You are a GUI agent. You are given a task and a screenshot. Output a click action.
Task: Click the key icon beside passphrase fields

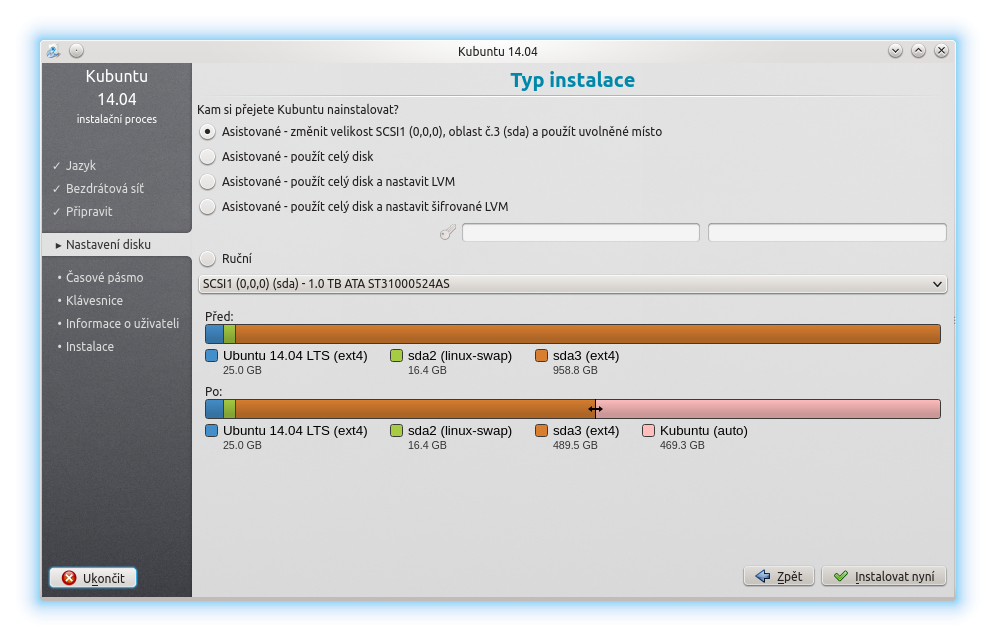(448, 233)
